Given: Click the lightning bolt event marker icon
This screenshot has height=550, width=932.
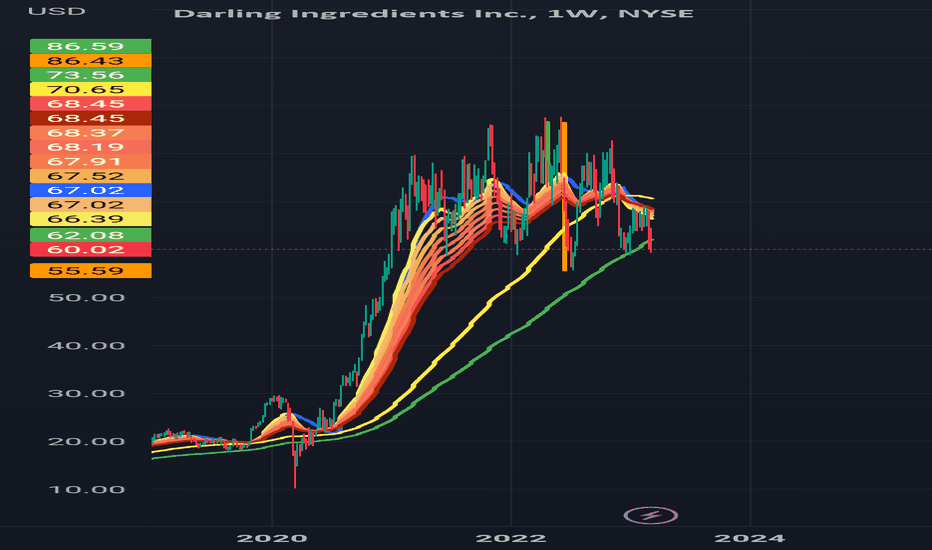Looking at the screenshot, I should [x=650, y=515].
